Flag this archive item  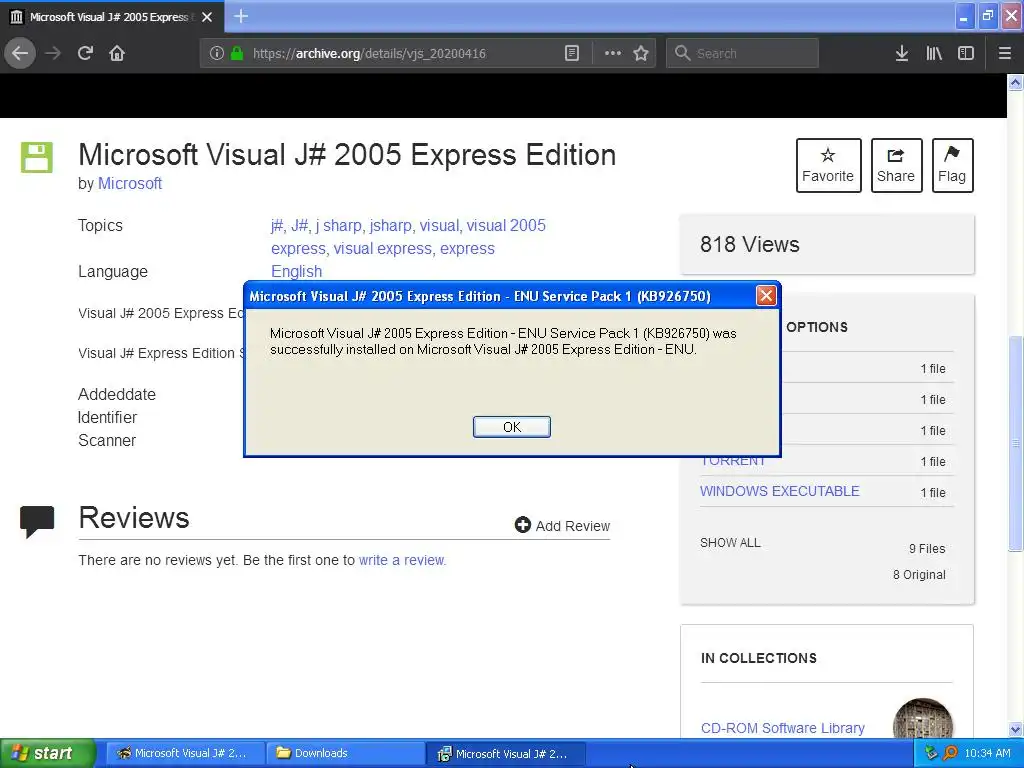click(952, 165)
